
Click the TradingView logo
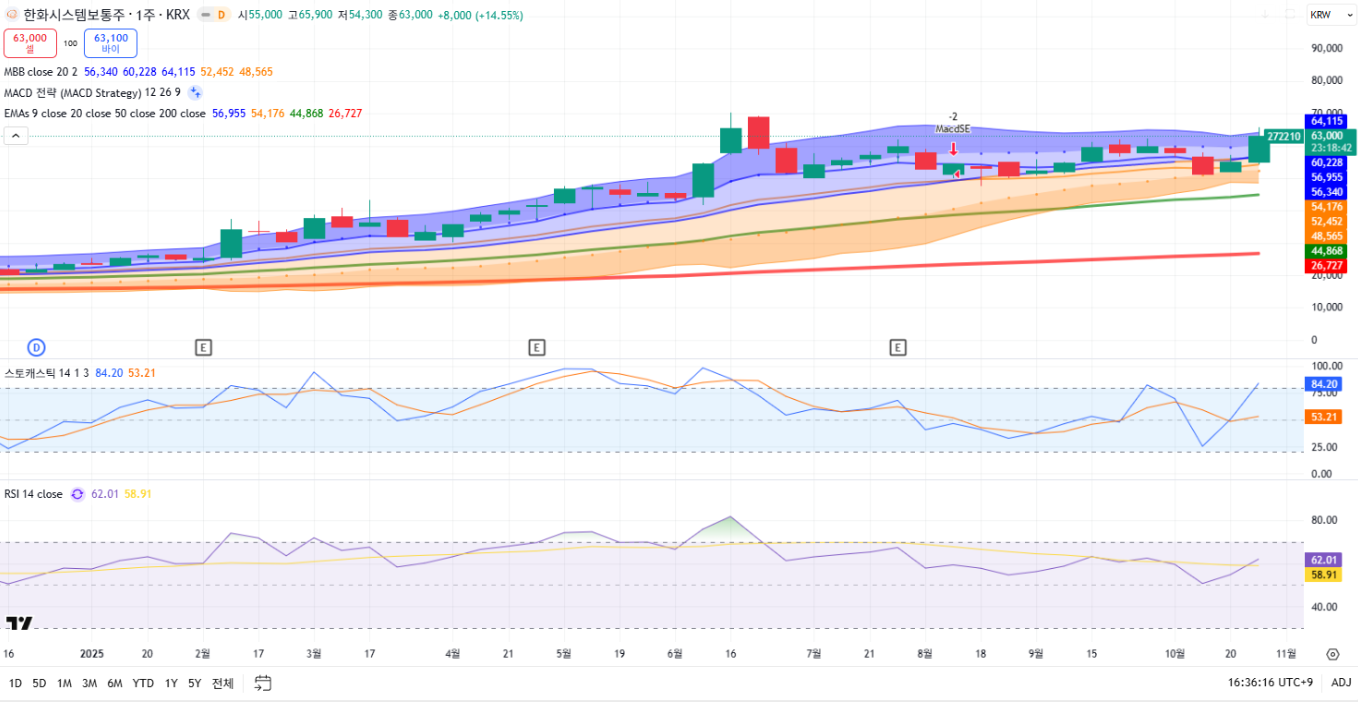[19, 623]
